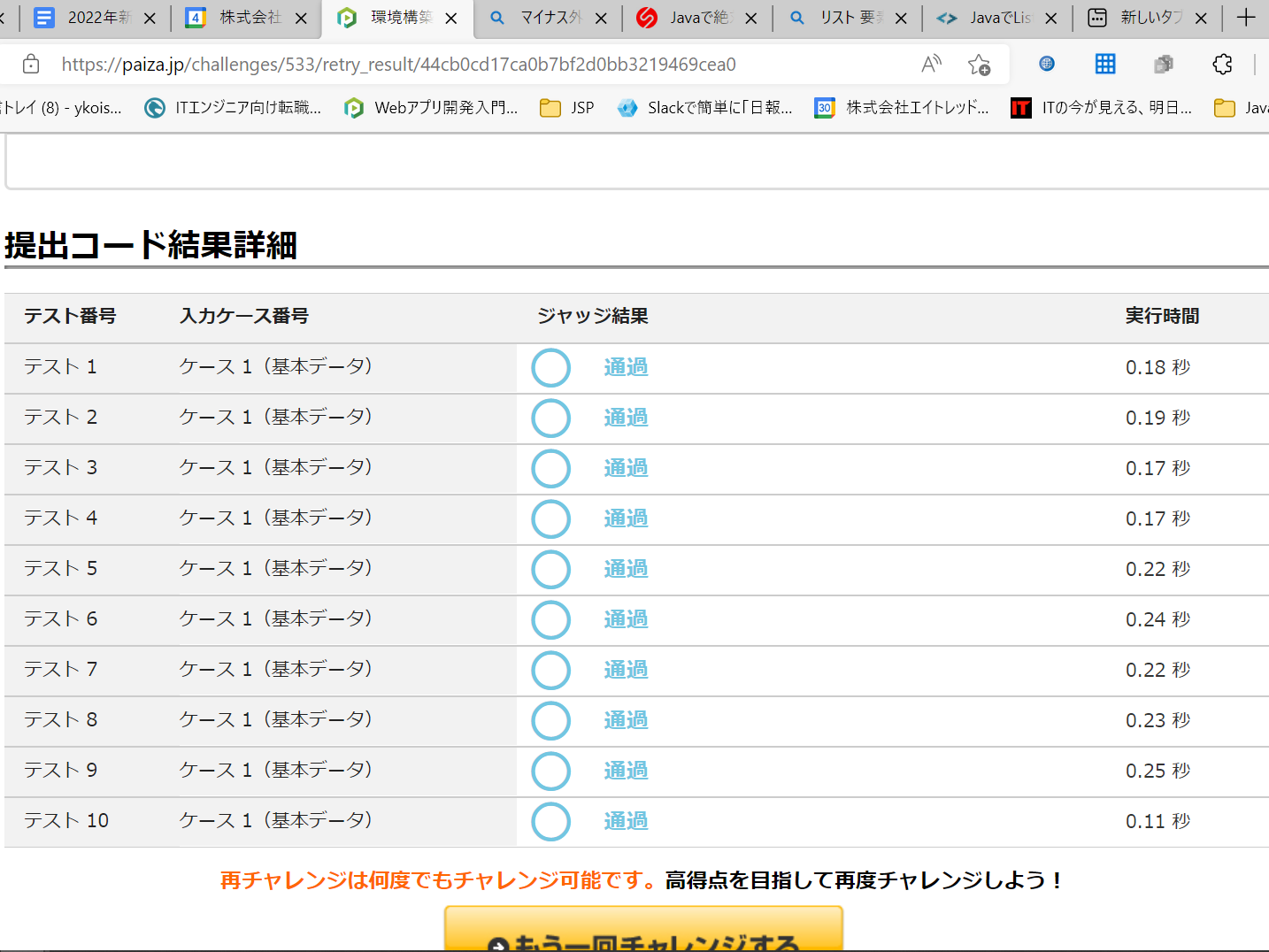Click the Read Aloud icon in address bar
This screenshot has width=1269, height=952.
(x=931, y=64)
